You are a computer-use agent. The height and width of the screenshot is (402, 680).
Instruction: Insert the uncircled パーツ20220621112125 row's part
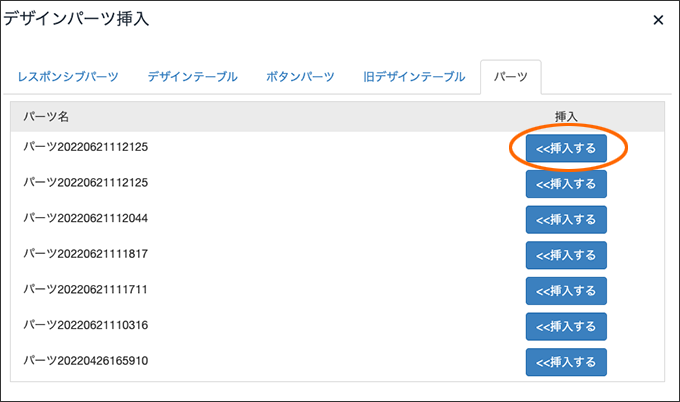click(566, 184)
